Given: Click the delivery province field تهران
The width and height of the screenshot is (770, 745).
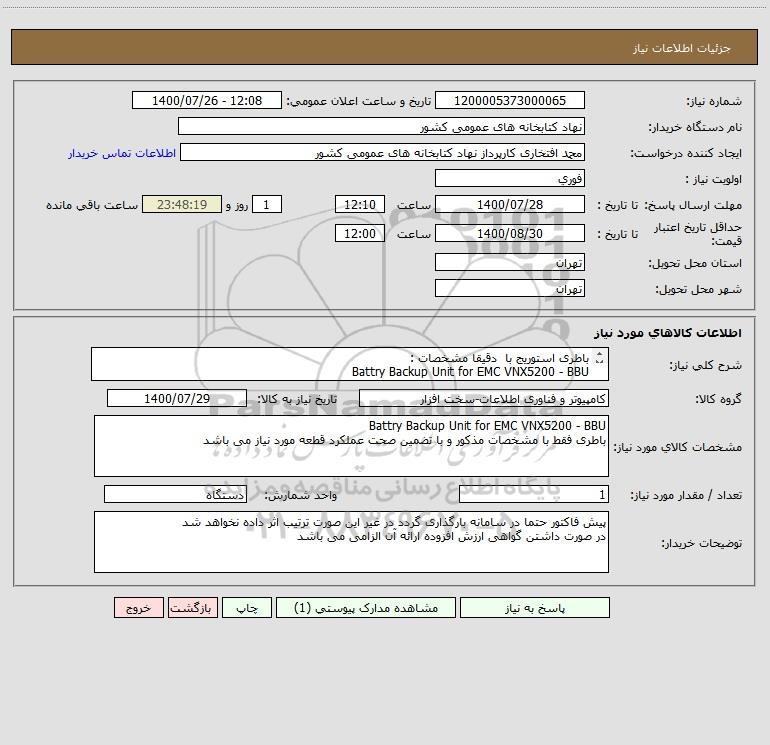Looking at the screenshot, I should [510, 262].
